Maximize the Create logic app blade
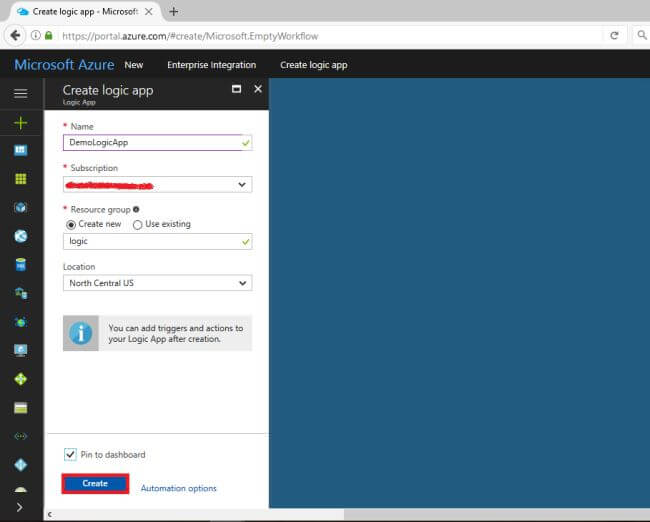 pos(236,89)
